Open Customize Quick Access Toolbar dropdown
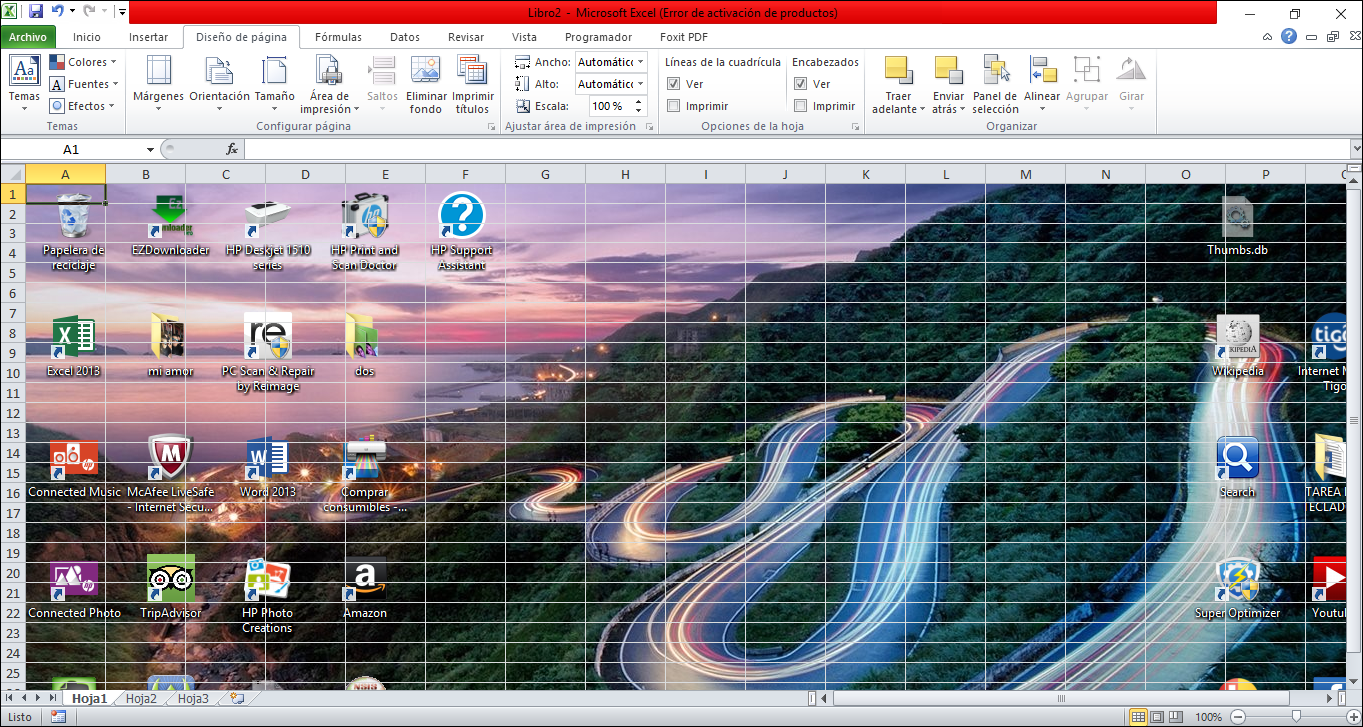The image size is (1363, 727). [122, 12]
